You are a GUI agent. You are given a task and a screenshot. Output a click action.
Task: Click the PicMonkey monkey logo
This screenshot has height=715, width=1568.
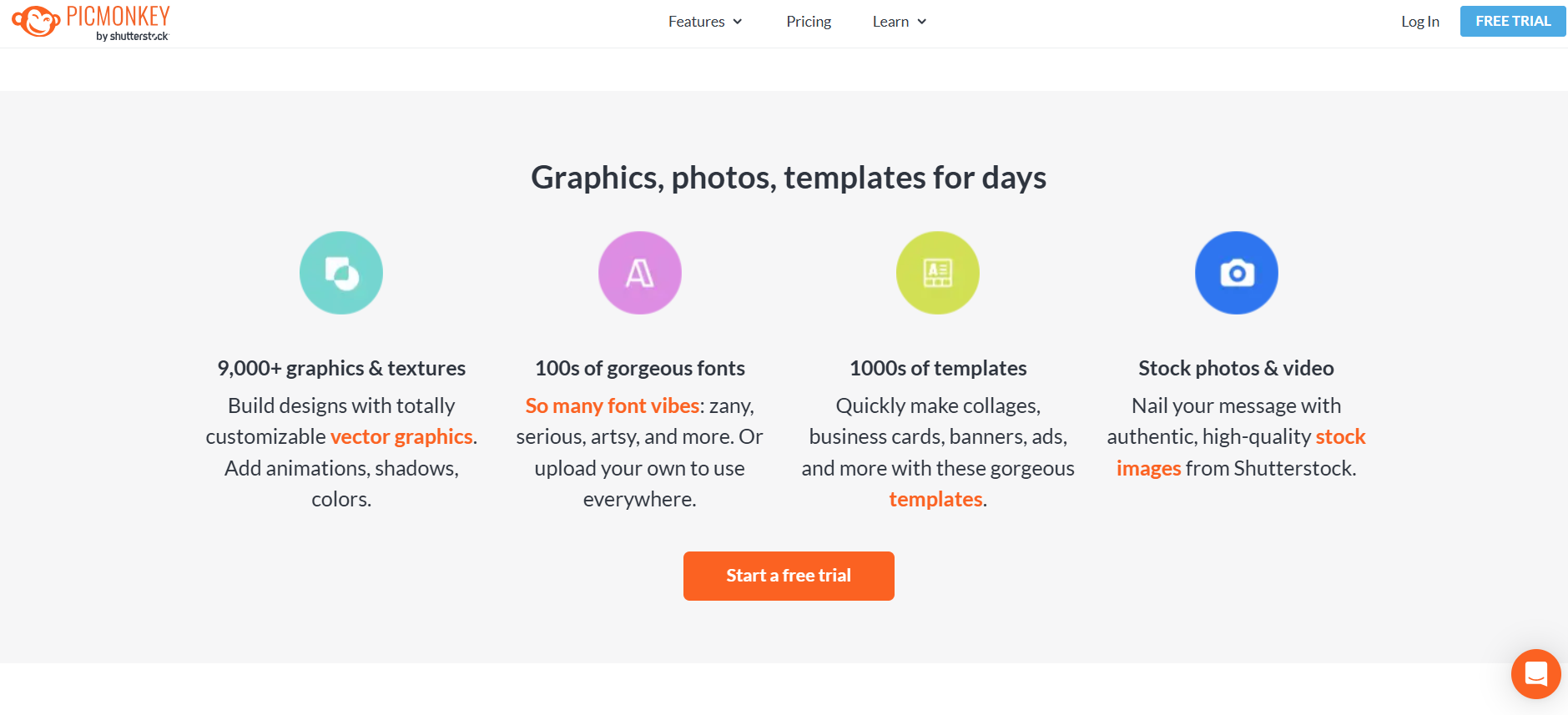pyautogui.click(x=36, y=21)
